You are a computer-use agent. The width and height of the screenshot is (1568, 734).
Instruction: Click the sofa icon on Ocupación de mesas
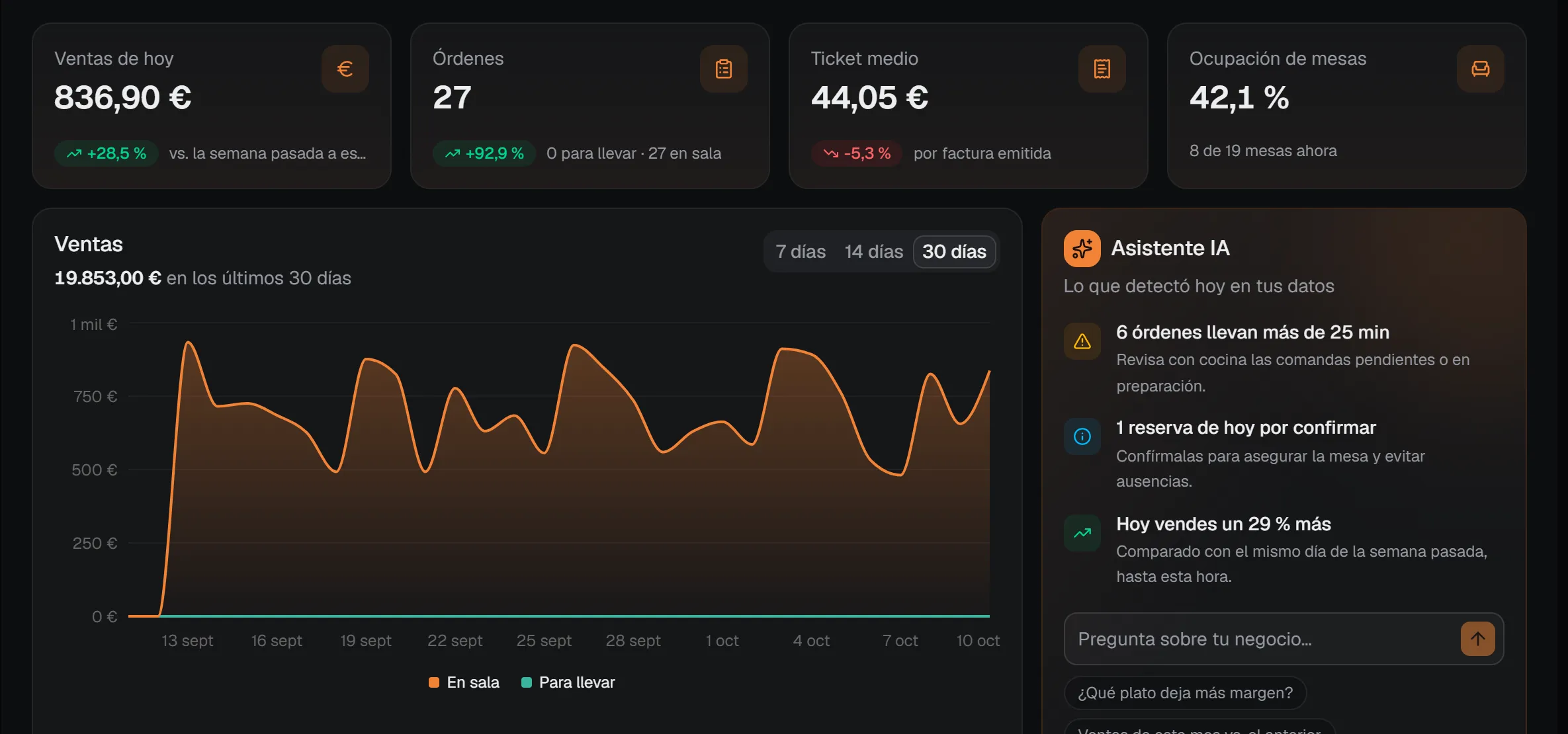click(1480, 69)
